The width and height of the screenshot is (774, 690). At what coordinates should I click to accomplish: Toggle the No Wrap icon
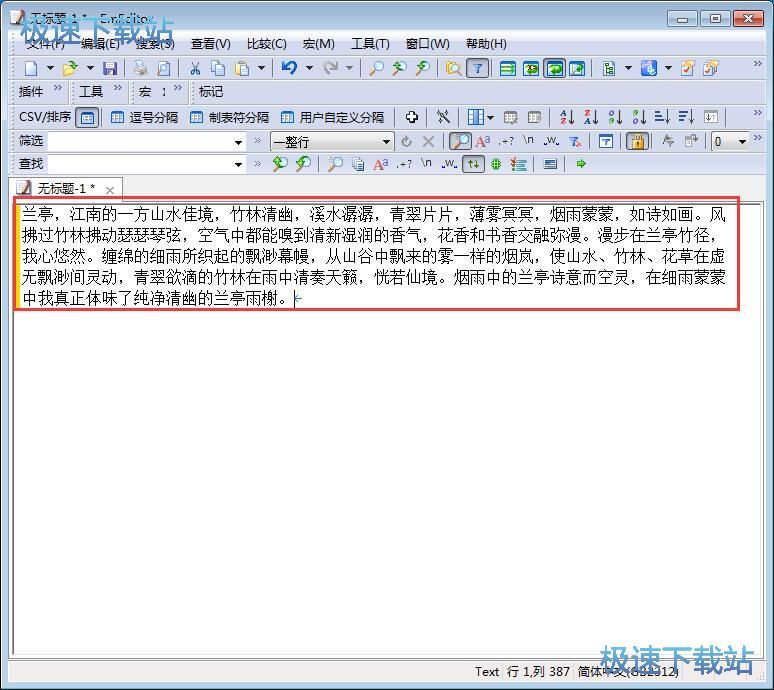coord(507,68)
